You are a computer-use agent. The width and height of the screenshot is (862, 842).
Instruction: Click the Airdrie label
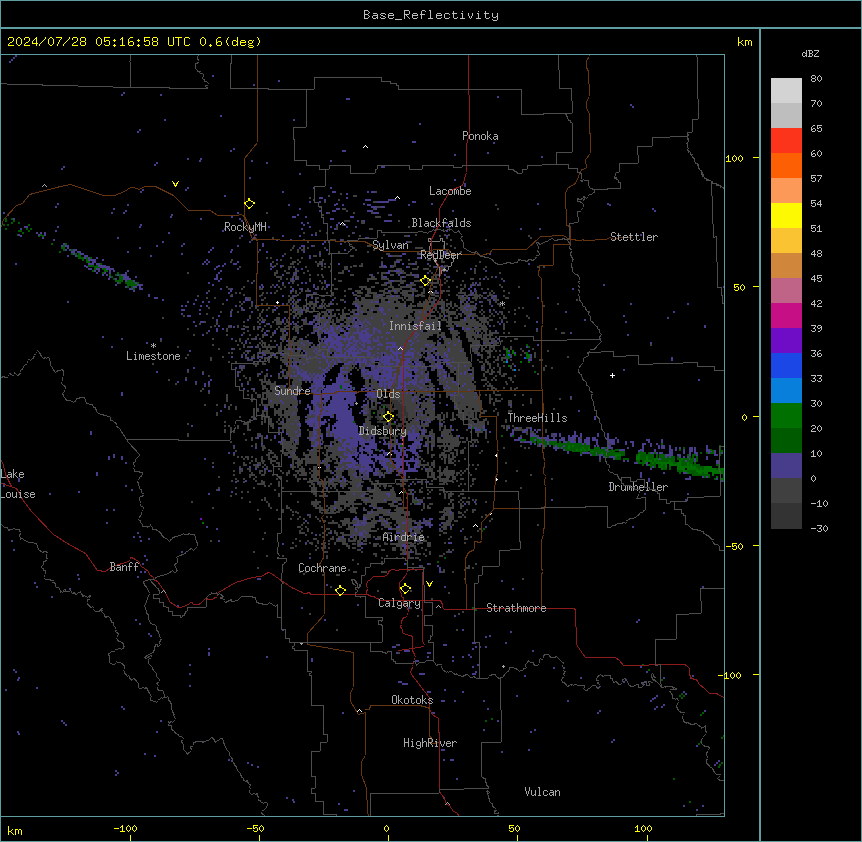pos(404,537)
